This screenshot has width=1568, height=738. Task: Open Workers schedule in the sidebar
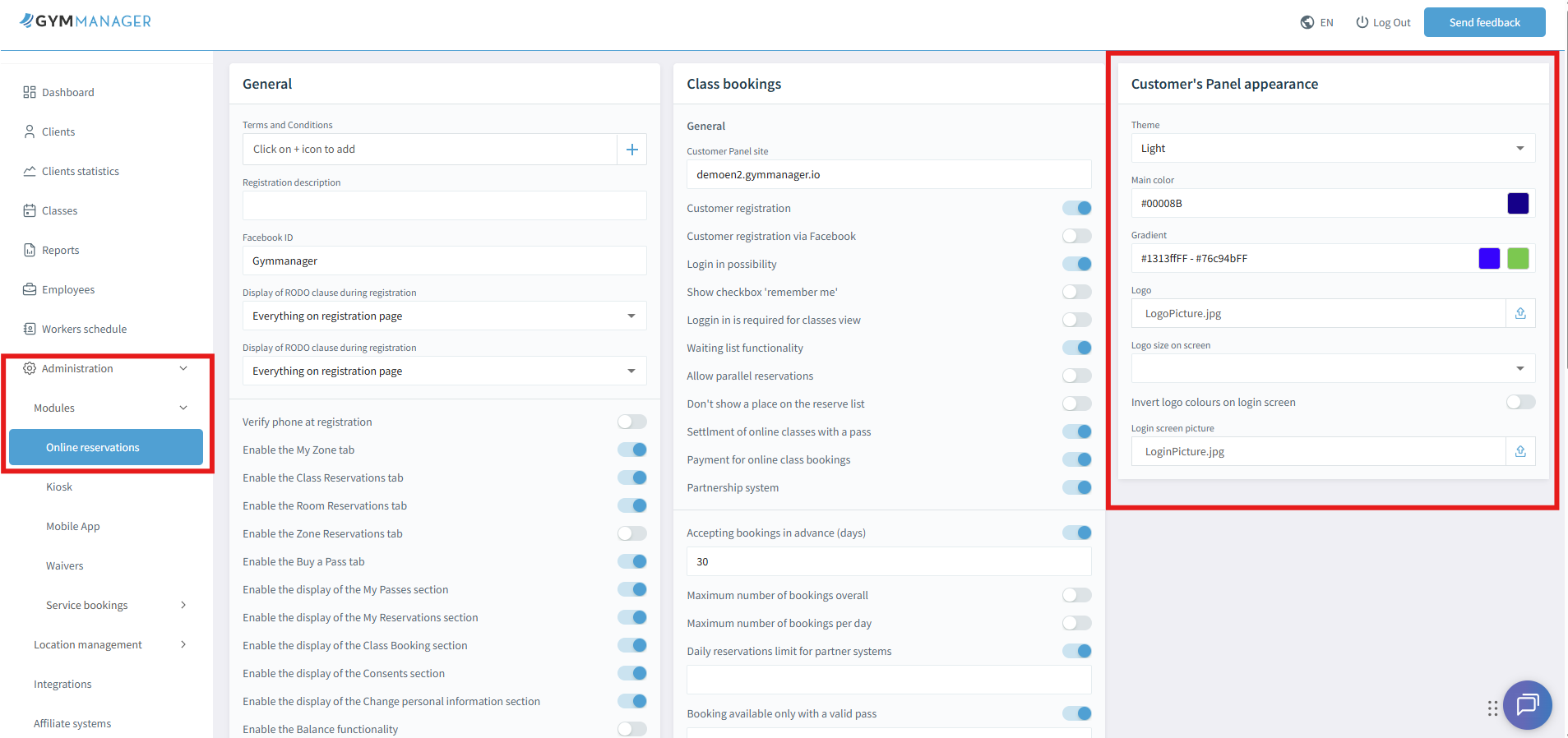[84, 329]
